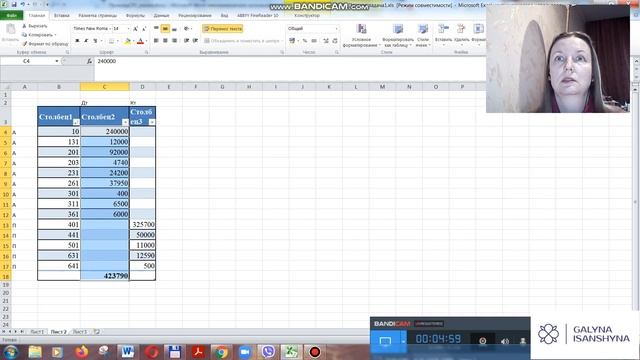The image size is (640, 360).
Task: Open the font color dropdown arrow
Action: pos(146,41)
